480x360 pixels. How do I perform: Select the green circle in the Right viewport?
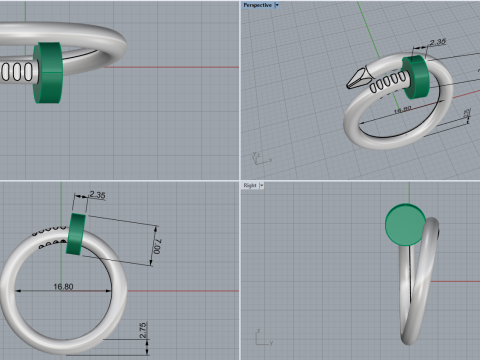pyautogui.click(x=406, y=225)
